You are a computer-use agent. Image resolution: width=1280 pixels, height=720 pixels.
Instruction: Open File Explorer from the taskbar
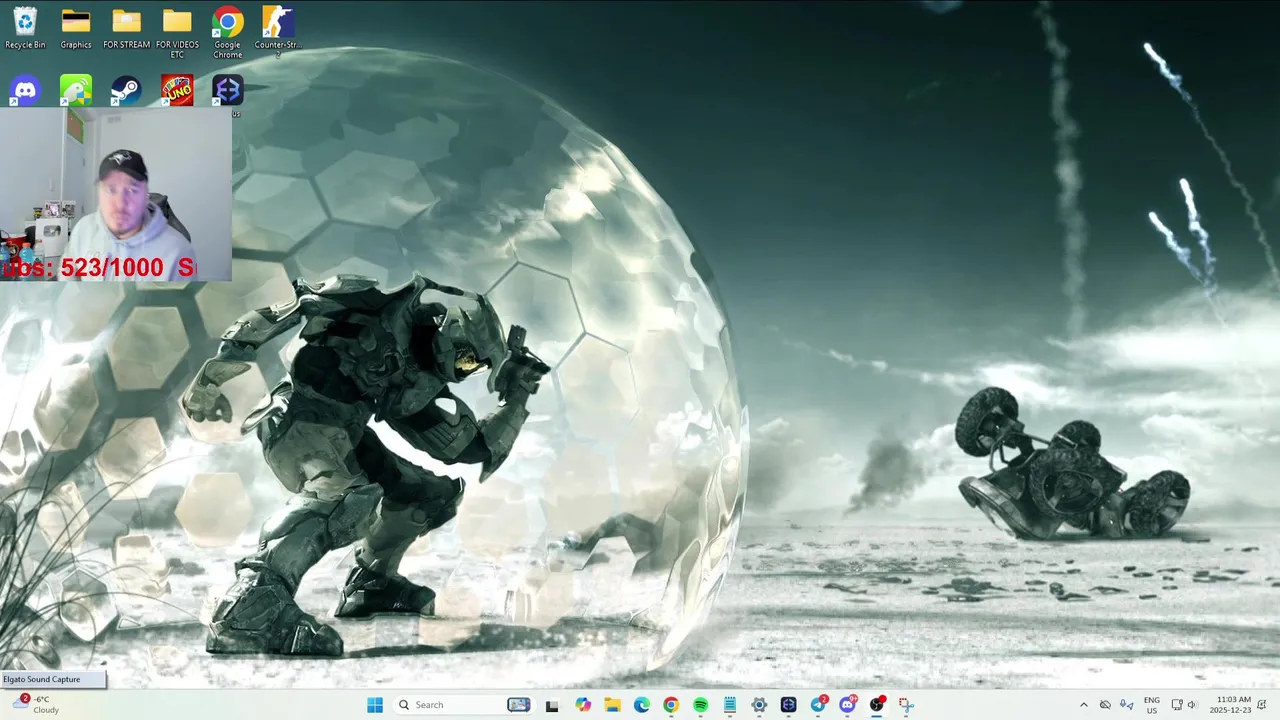pos(612,705)
